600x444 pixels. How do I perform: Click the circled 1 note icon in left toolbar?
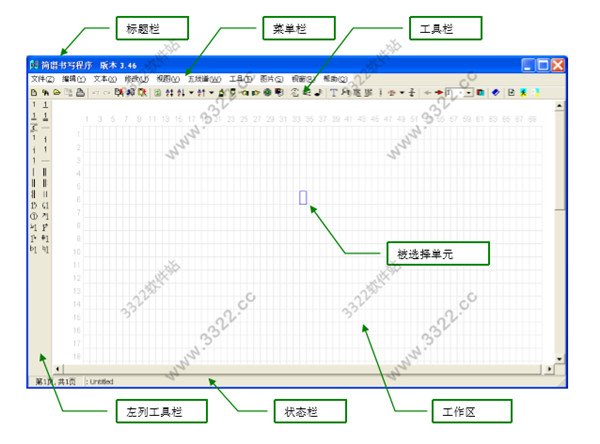click(x=34, y=217)
